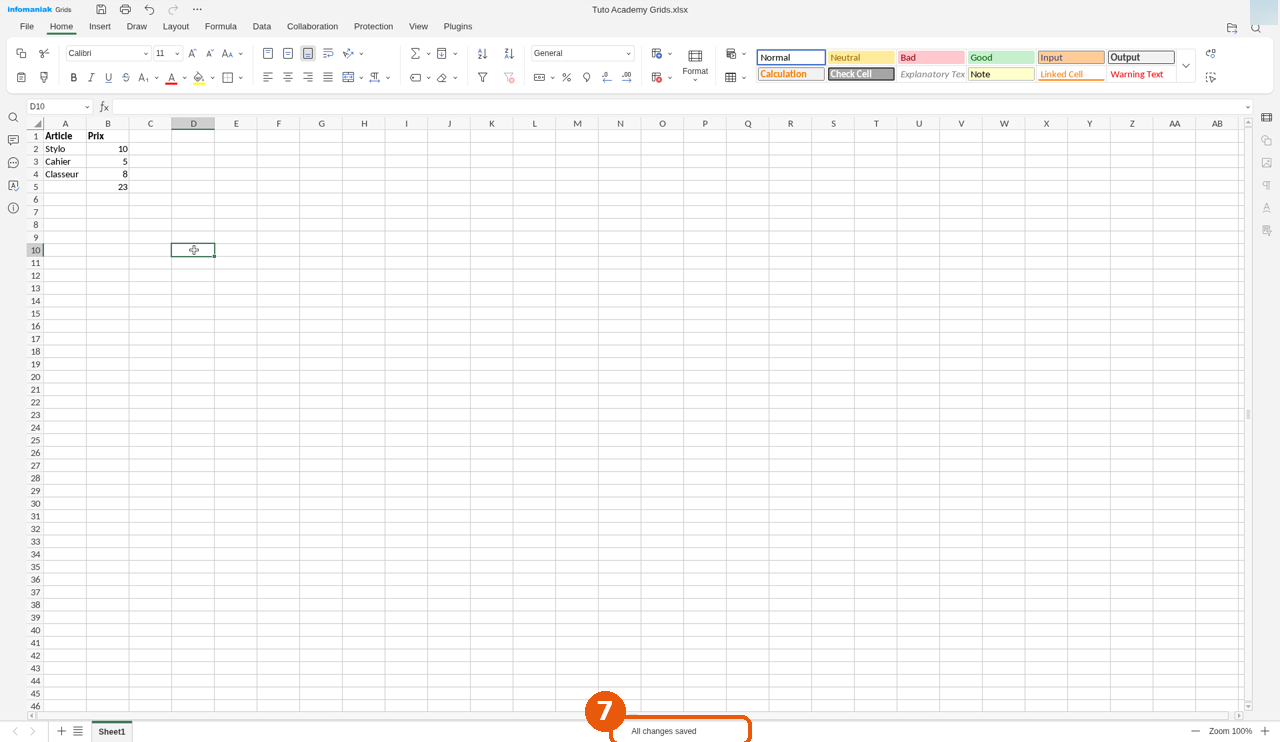
Task: Apply percent style
Action: (567, 77)
